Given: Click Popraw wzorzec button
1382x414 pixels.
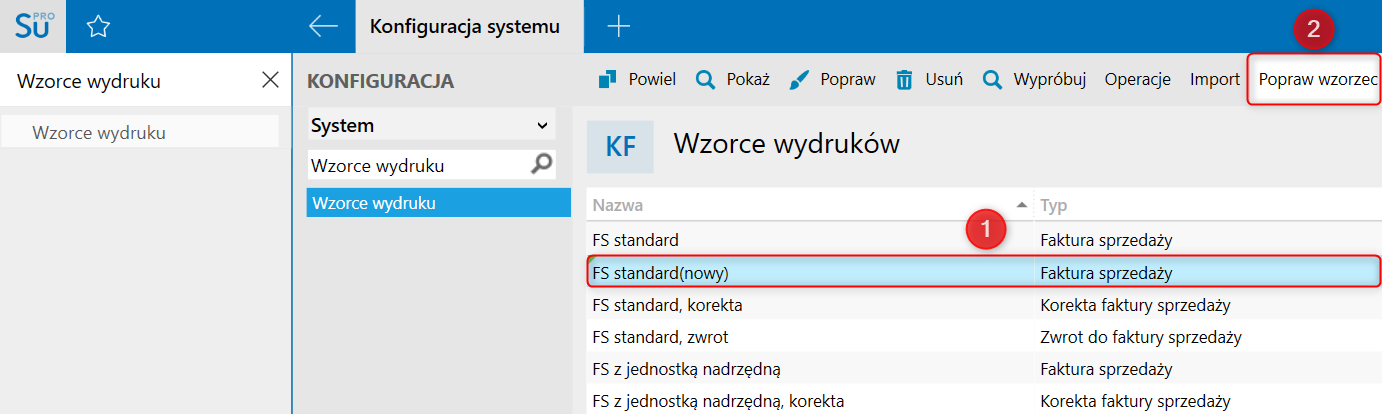Looking at the screenshot, I should click(x=1317, y=80).
